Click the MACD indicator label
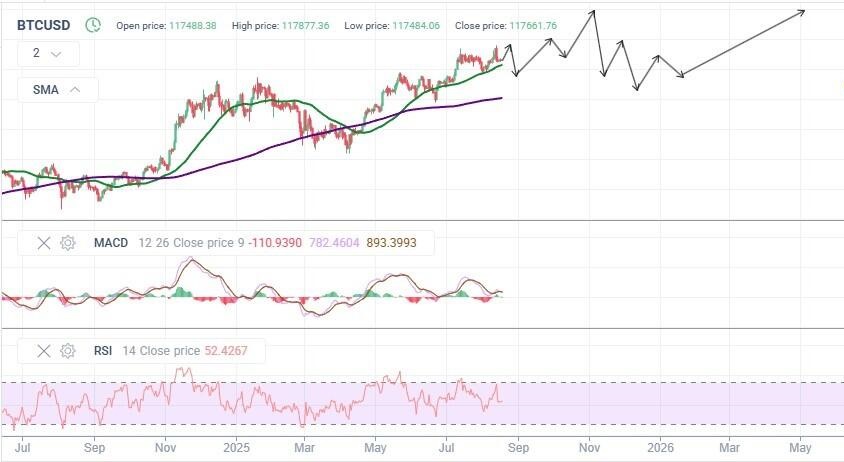The image size is (844, 462). 111,243
